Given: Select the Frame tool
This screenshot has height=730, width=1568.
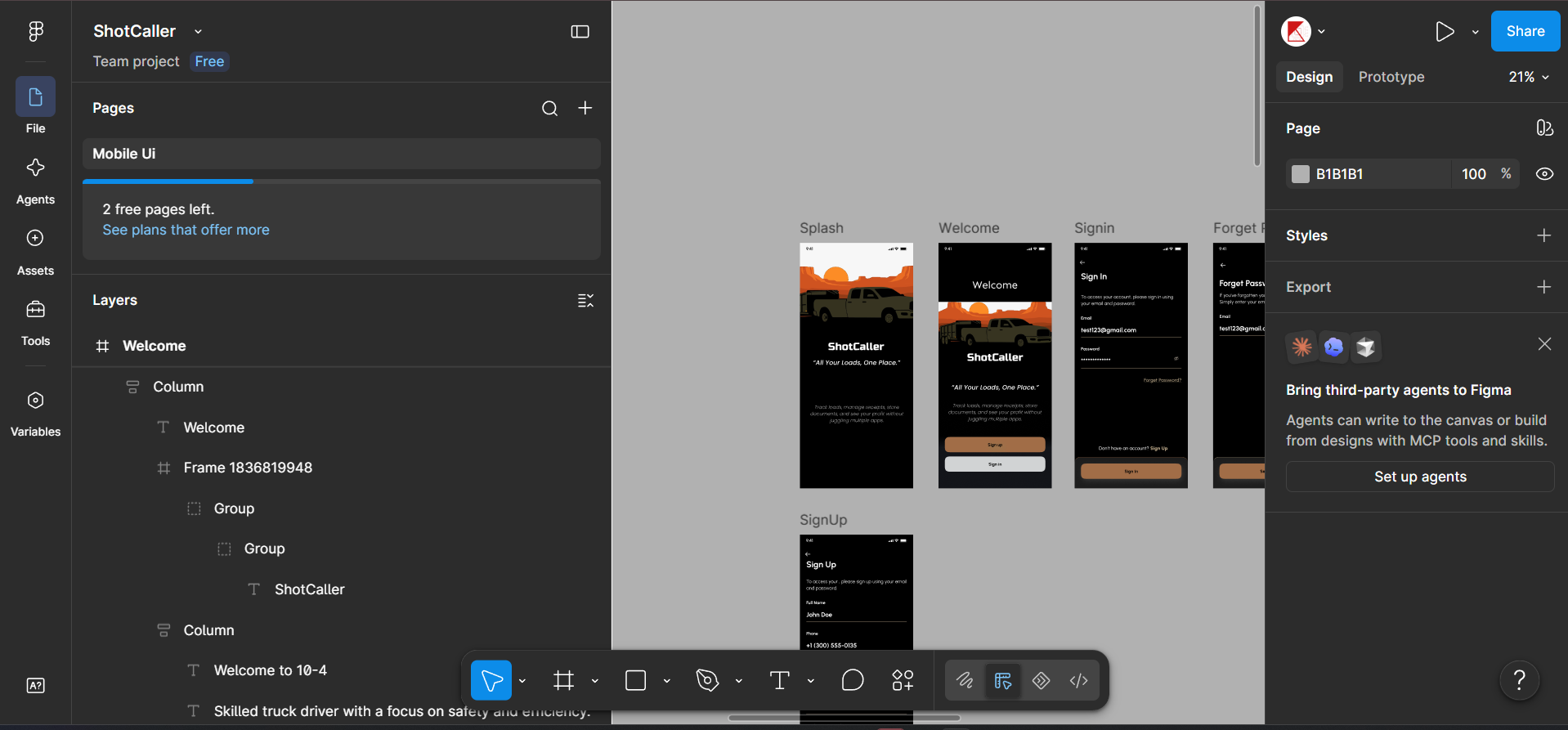Looking at the screenshot, I should click(x=564, y=680).
